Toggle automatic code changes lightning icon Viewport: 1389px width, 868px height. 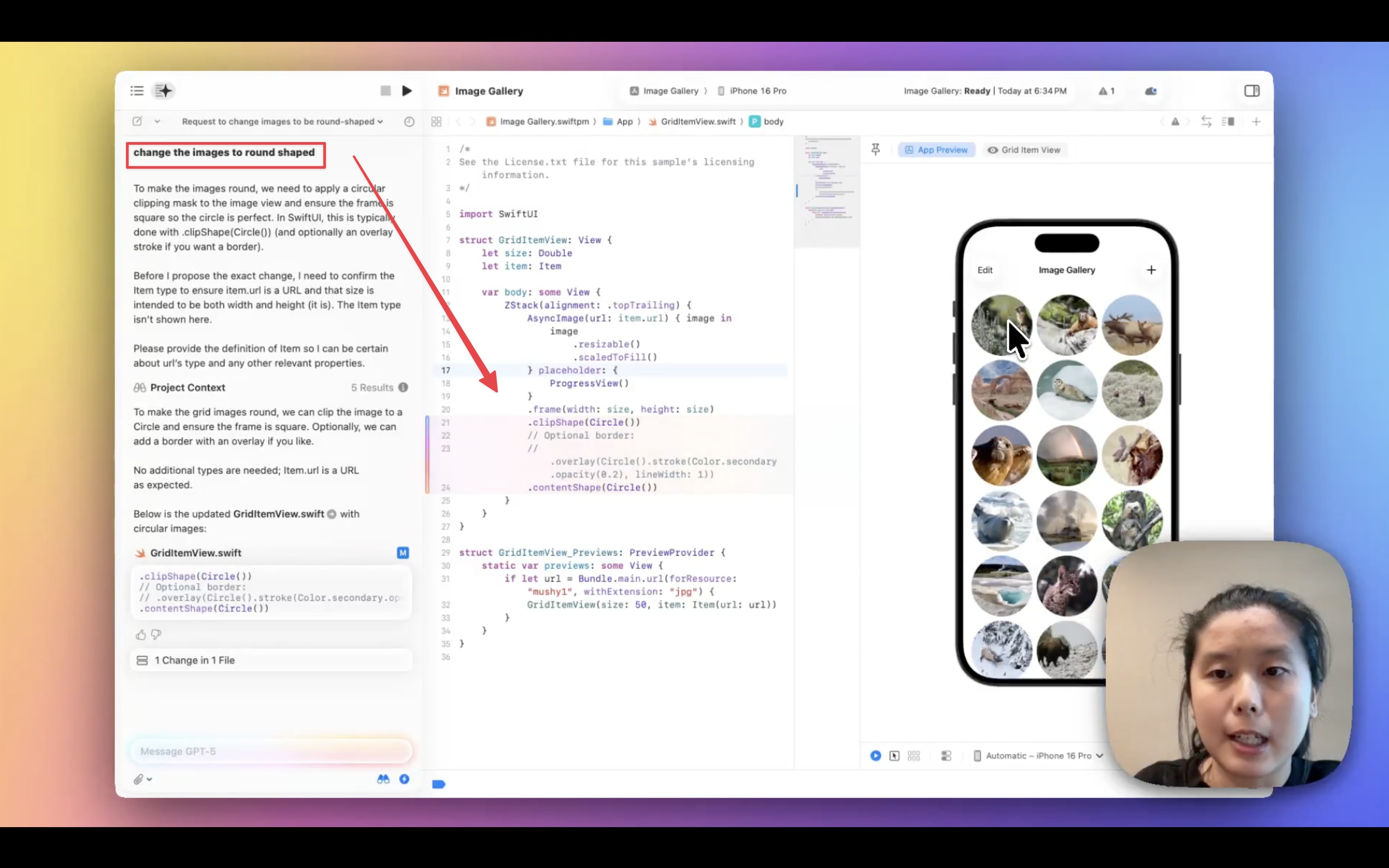404,779
